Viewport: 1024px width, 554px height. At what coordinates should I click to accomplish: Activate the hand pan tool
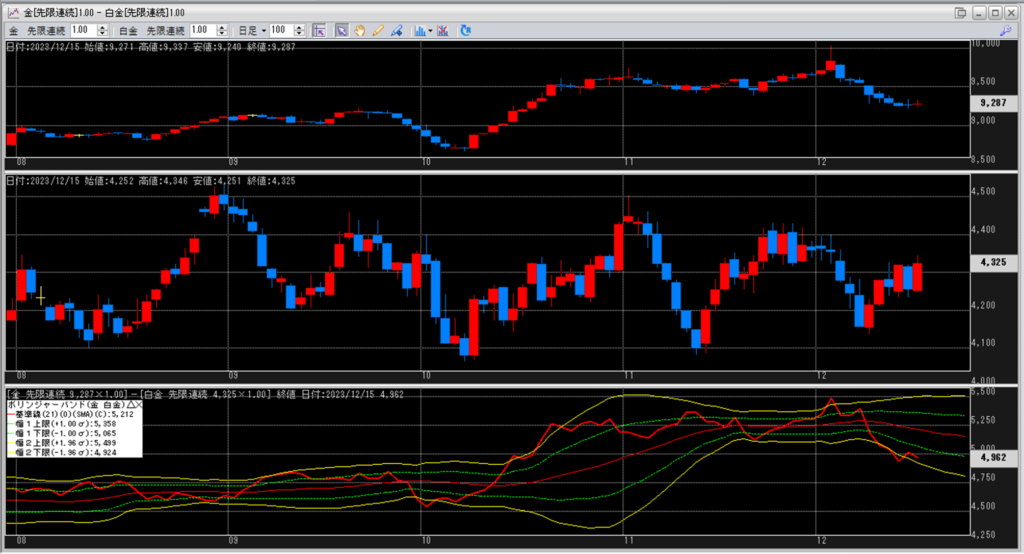pyautogui.click(x=360, y=30)
